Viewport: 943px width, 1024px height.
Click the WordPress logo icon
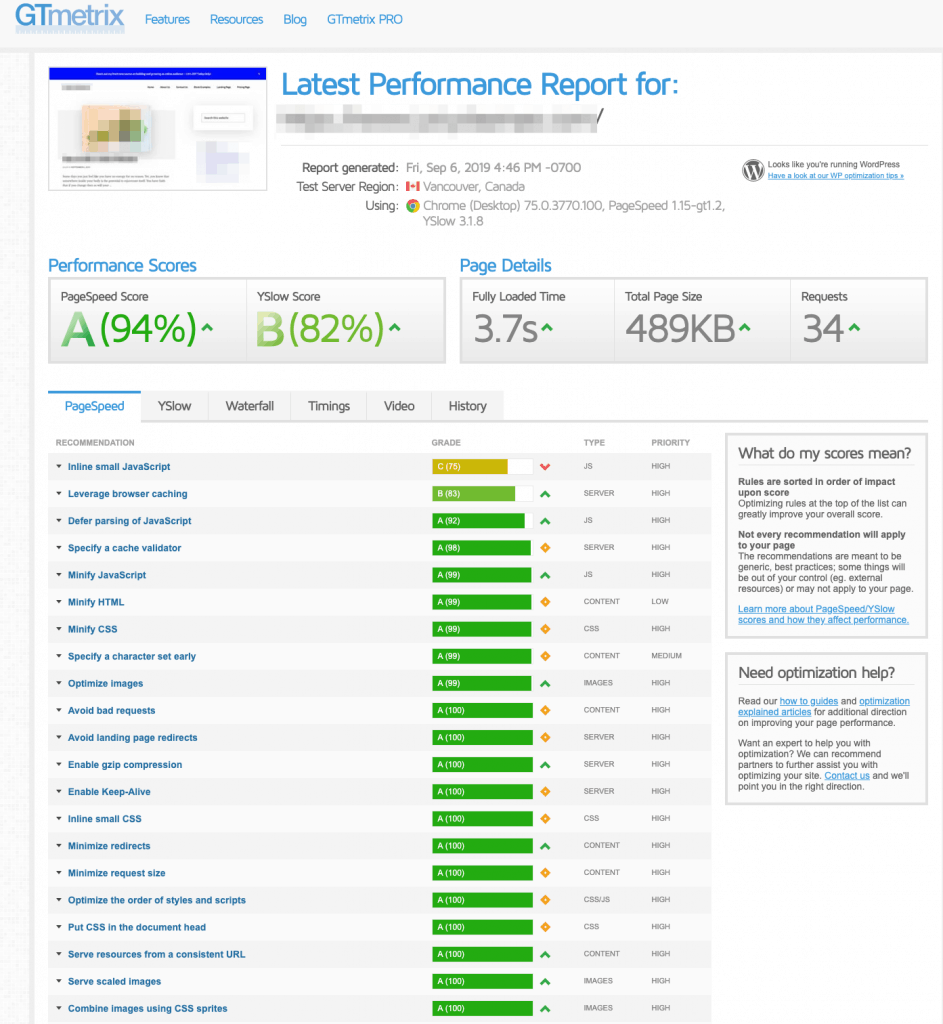[x=753, y=170]
